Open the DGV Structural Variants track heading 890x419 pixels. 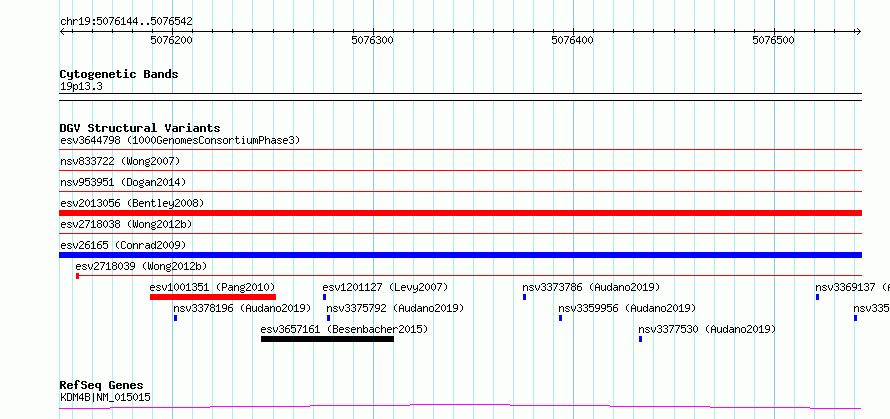tap(140, 128)
